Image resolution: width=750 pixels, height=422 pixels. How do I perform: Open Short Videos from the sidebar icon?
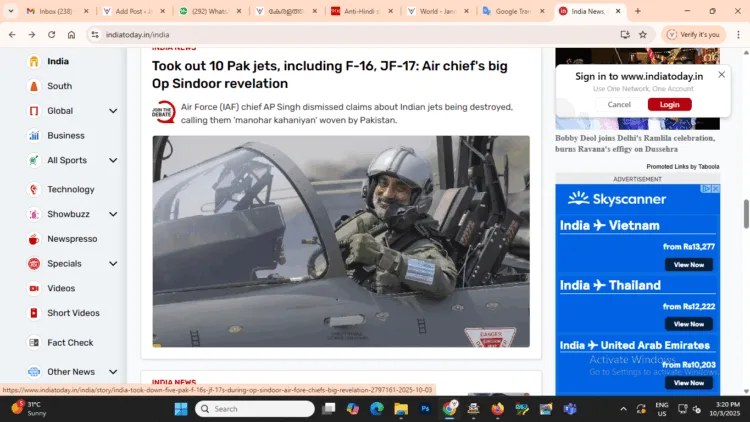pos(34,313)
